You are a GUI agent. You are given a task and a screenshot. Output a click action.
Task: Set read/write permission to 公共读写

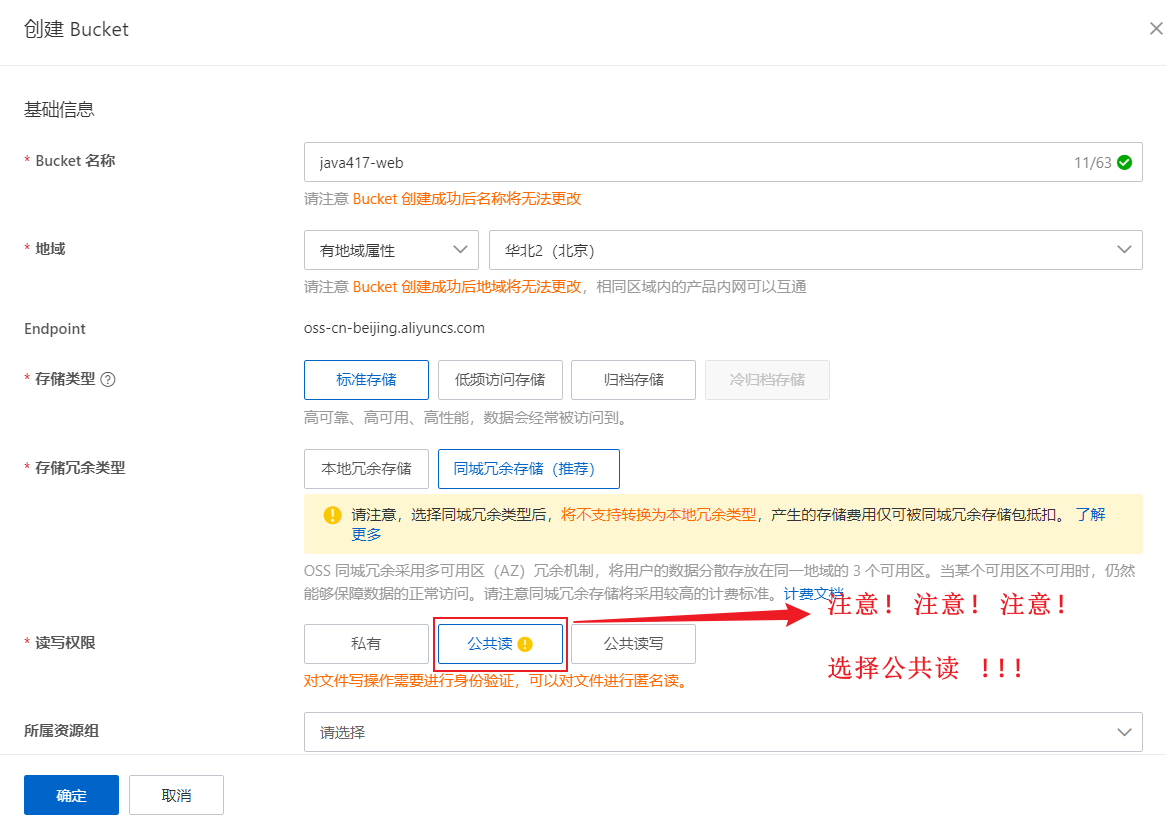click(x=634, y=644)
